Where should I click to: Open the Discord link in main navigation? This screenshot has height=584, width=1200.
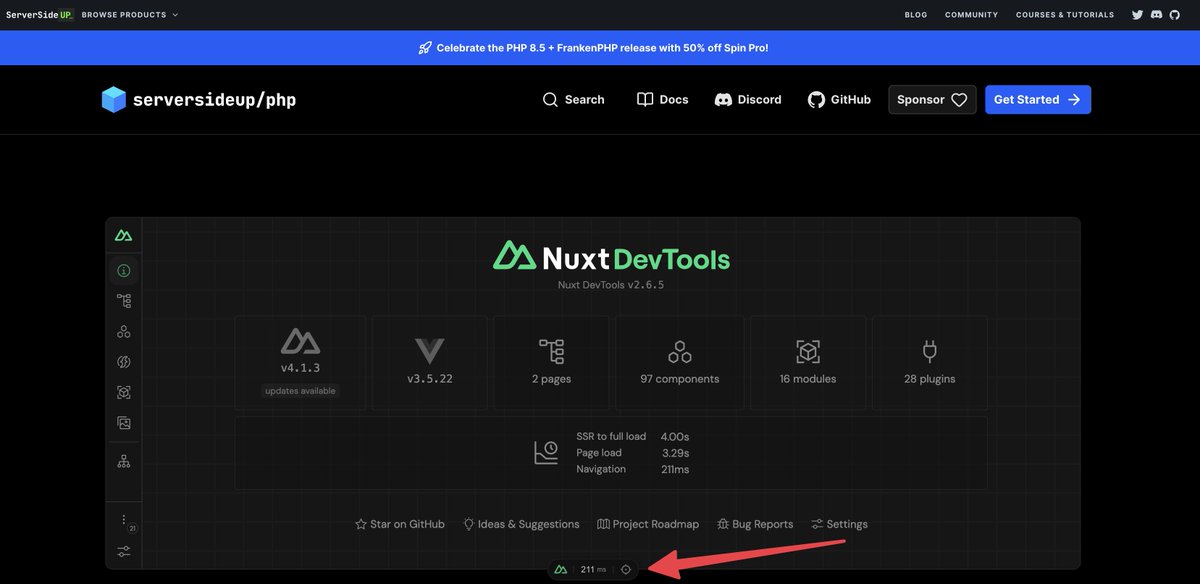(x=748, y=100)
